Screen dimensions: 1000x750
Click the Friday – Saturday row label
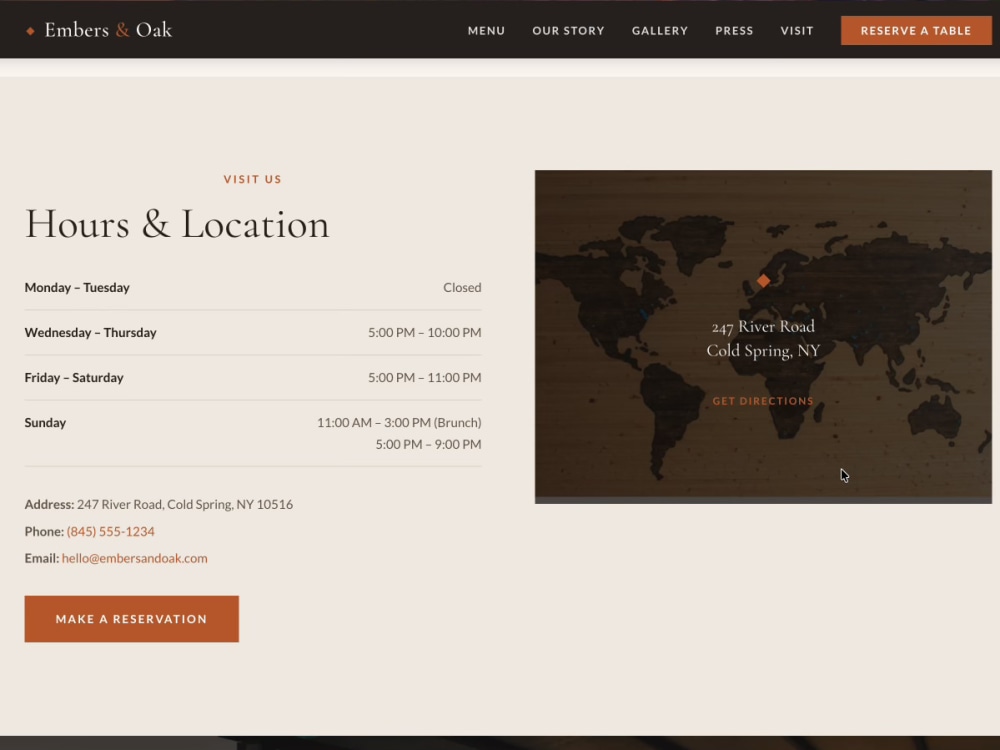(x=74, y=378)
